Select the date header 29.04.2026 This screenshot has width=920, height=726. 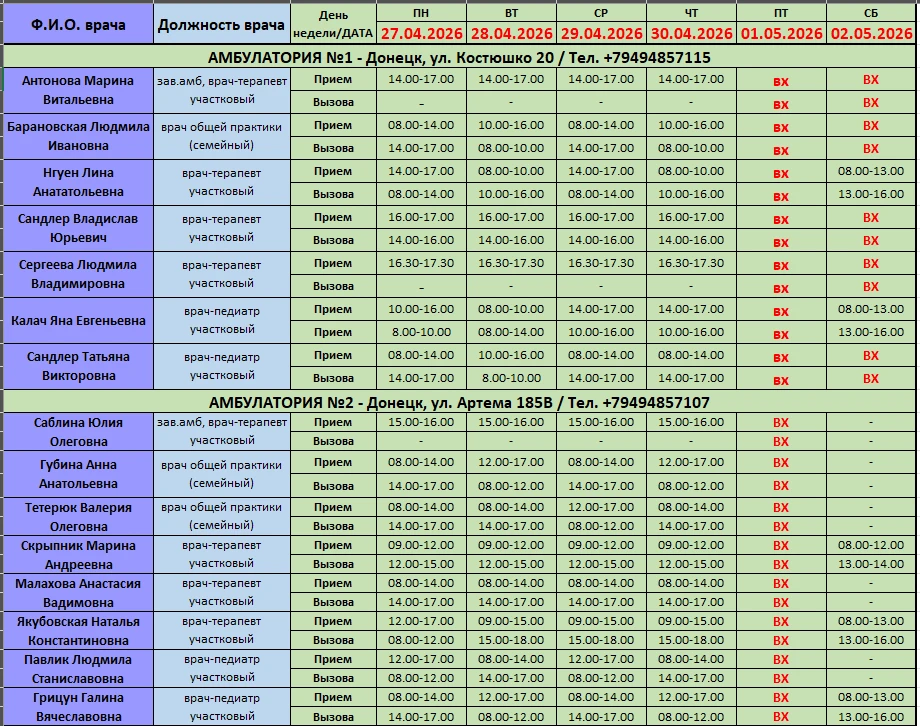(601, 33)
